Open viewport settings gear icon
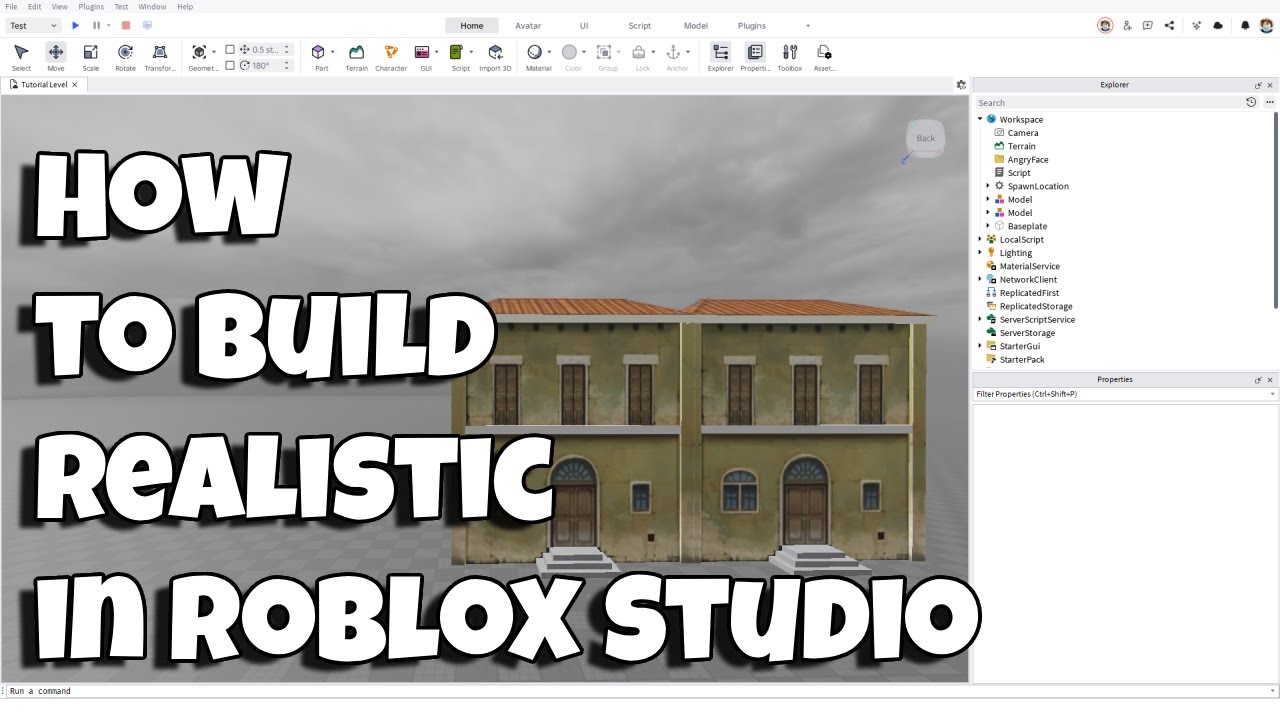1280x720 pixels. click(x=961, y=85)
